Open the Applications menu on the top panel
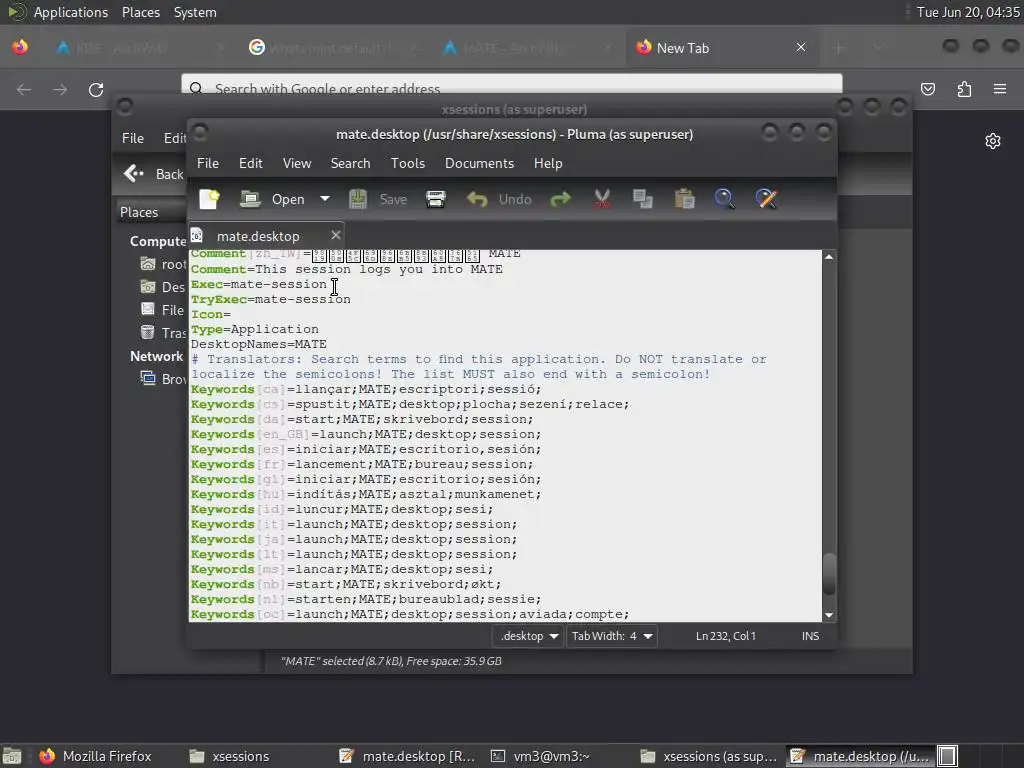1024x768 pixels. 71,12
